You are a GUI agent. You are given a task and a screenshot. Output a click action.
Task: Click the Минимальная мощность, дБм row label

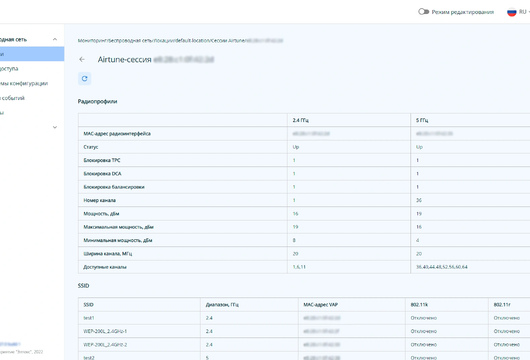[118, 240]
